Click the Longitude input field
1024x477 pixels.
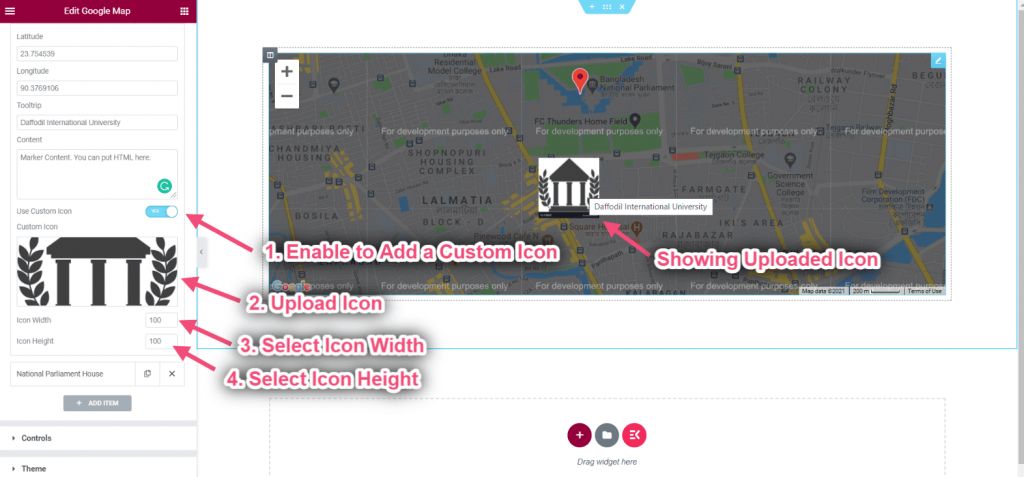click(x=97, y=88)
